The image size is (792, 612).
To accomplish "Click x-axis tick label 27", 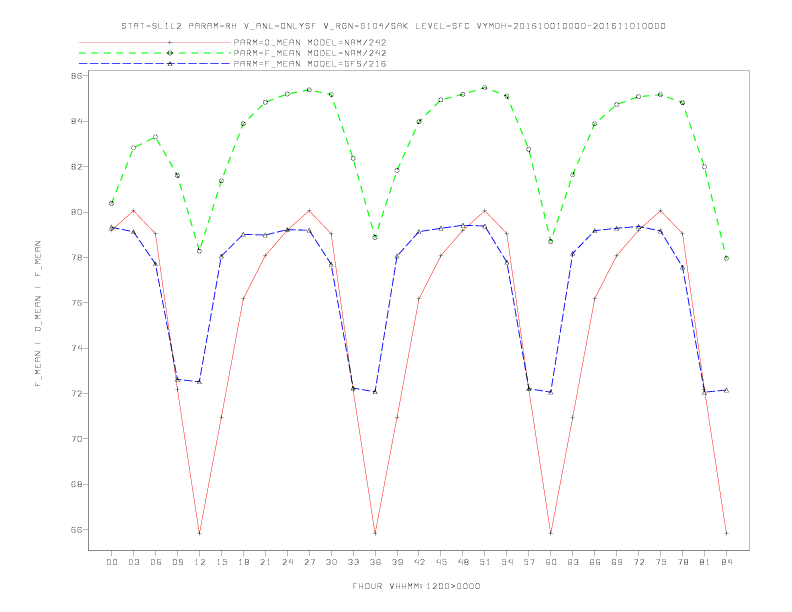I will (x=309, y=562).
